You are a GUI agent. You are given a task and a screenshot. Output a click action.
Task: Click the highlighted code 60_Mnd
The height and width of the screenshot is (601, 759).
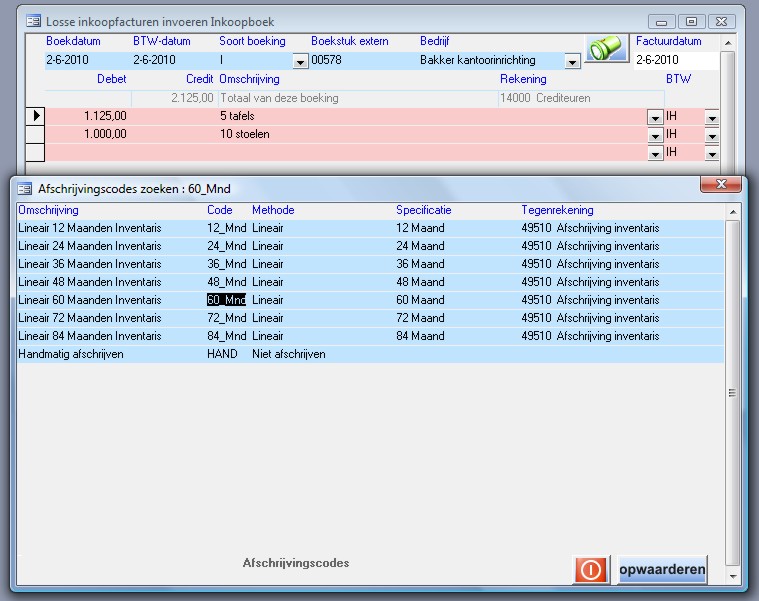tap(226, 300)
